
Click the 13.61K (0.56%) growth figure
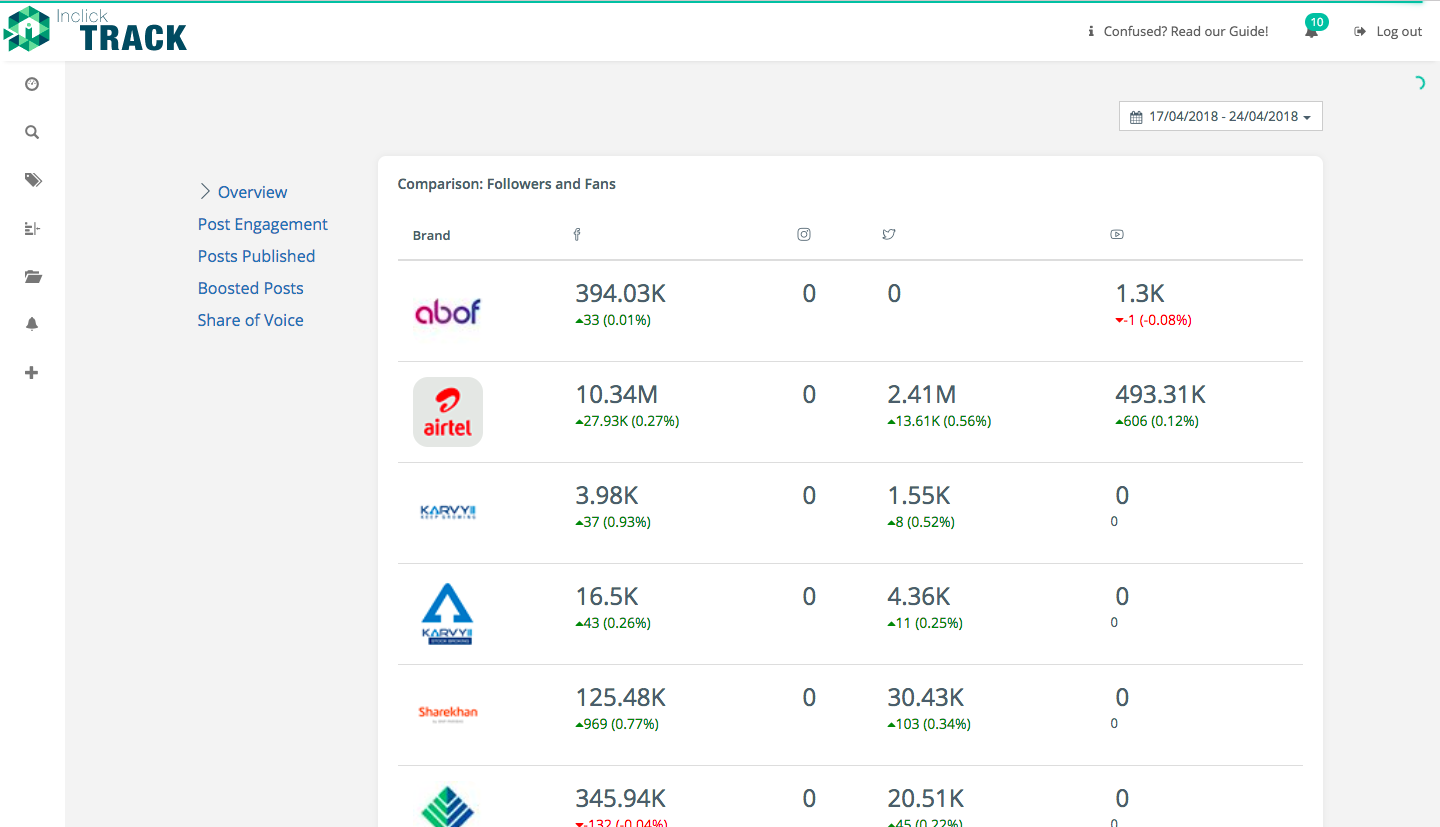pyautogui.click(x=940, y=421)
